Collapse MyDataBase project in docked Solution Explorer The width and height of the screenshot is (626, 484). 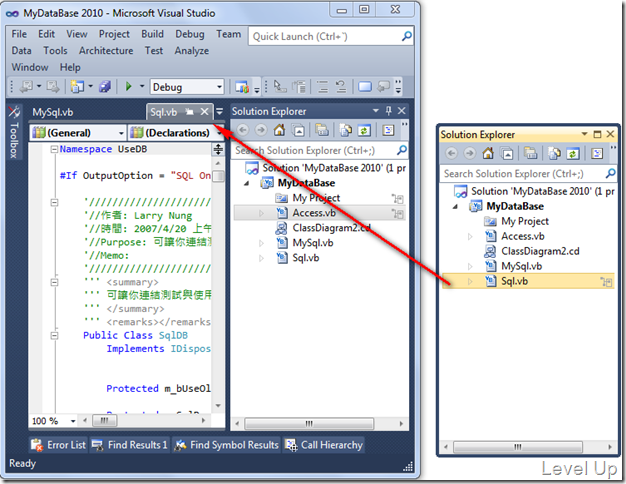click(247, 183)
